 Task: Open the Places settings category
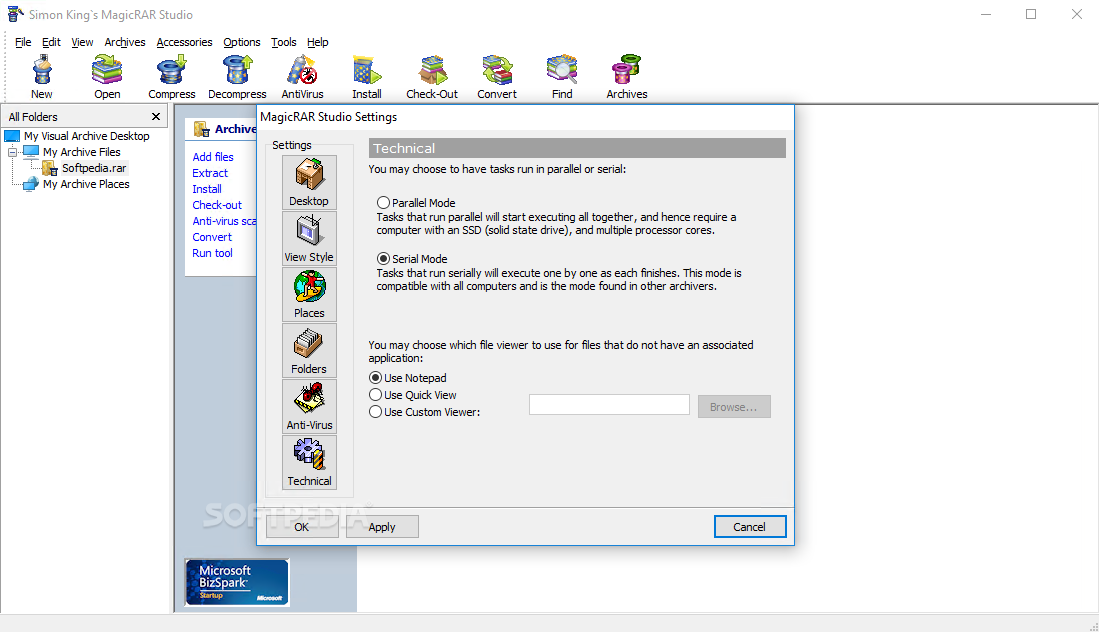point(309,294)
